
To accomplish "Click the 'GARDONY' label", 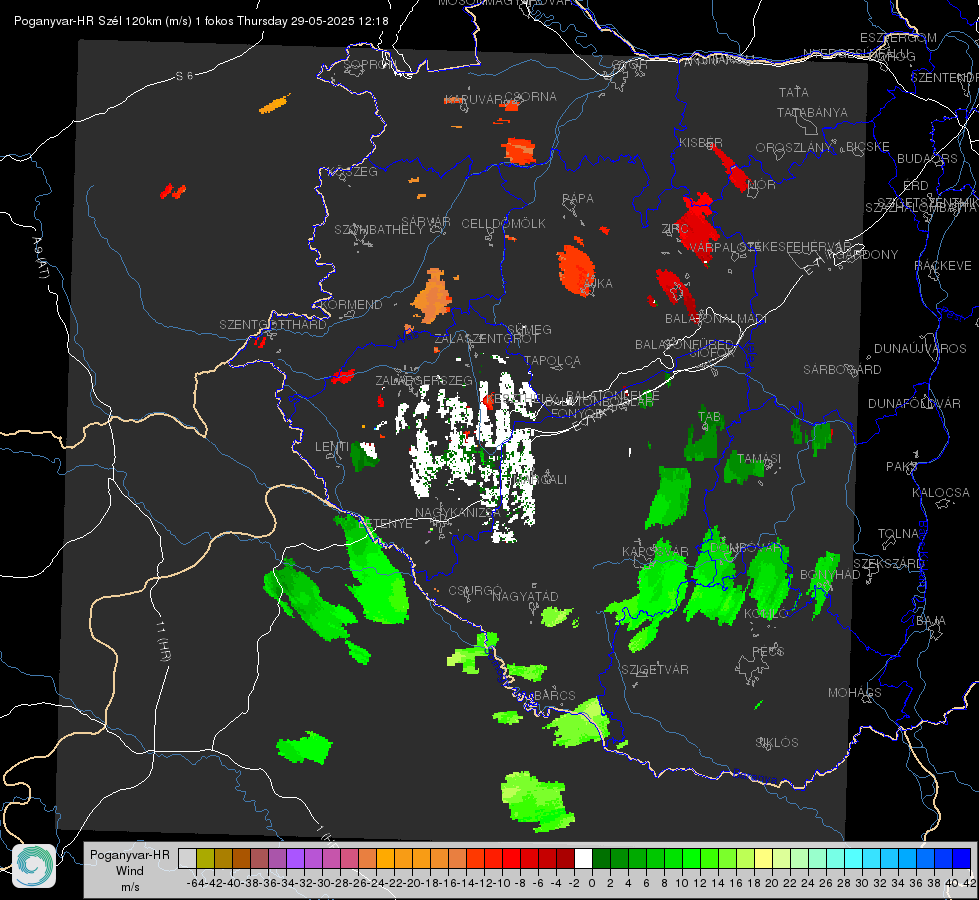I will point(868,254).
